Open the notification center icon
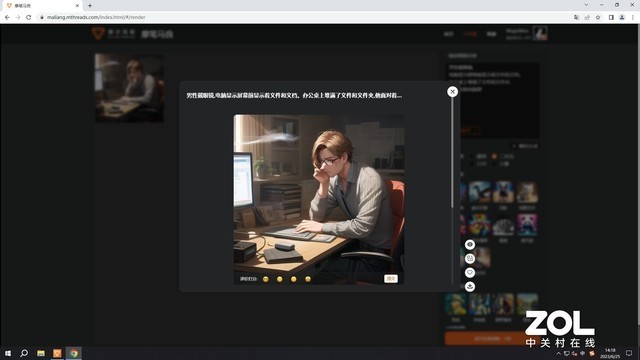The height and width of the screenshot is (360, 640). pos(629,353)
